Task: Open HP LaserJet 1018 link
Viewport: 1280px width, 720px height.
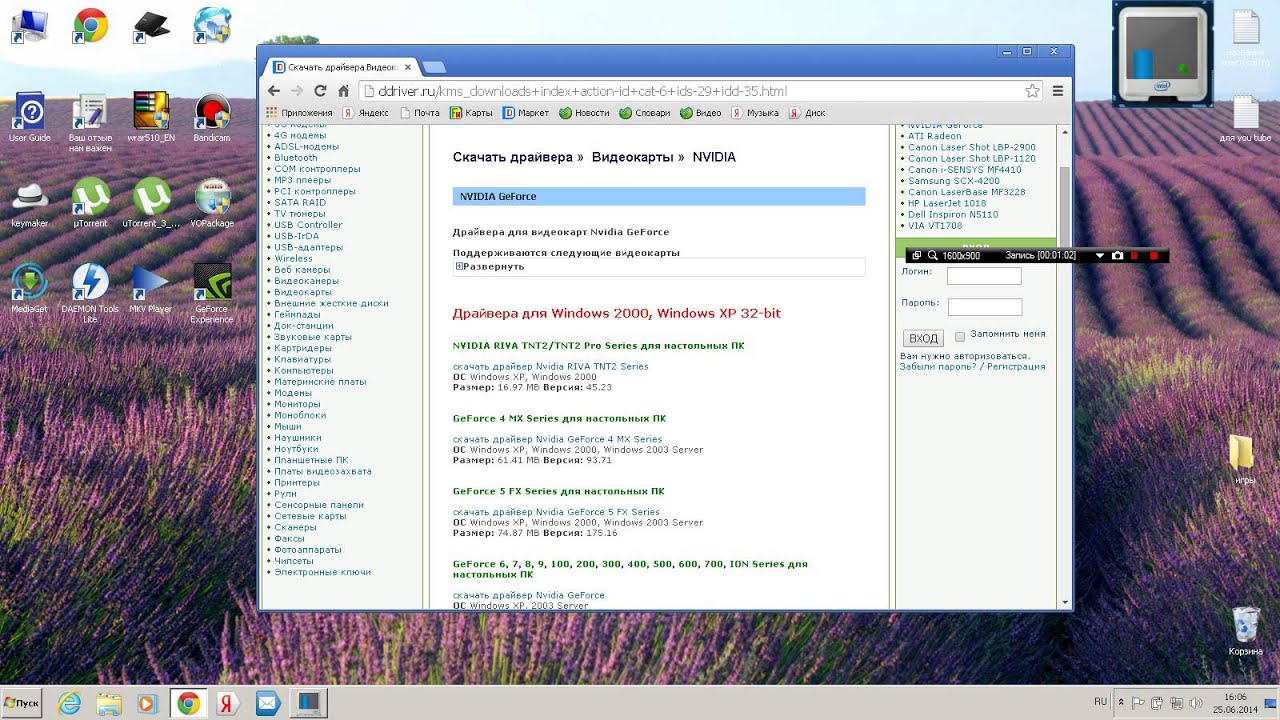Action: pos(946,203)
